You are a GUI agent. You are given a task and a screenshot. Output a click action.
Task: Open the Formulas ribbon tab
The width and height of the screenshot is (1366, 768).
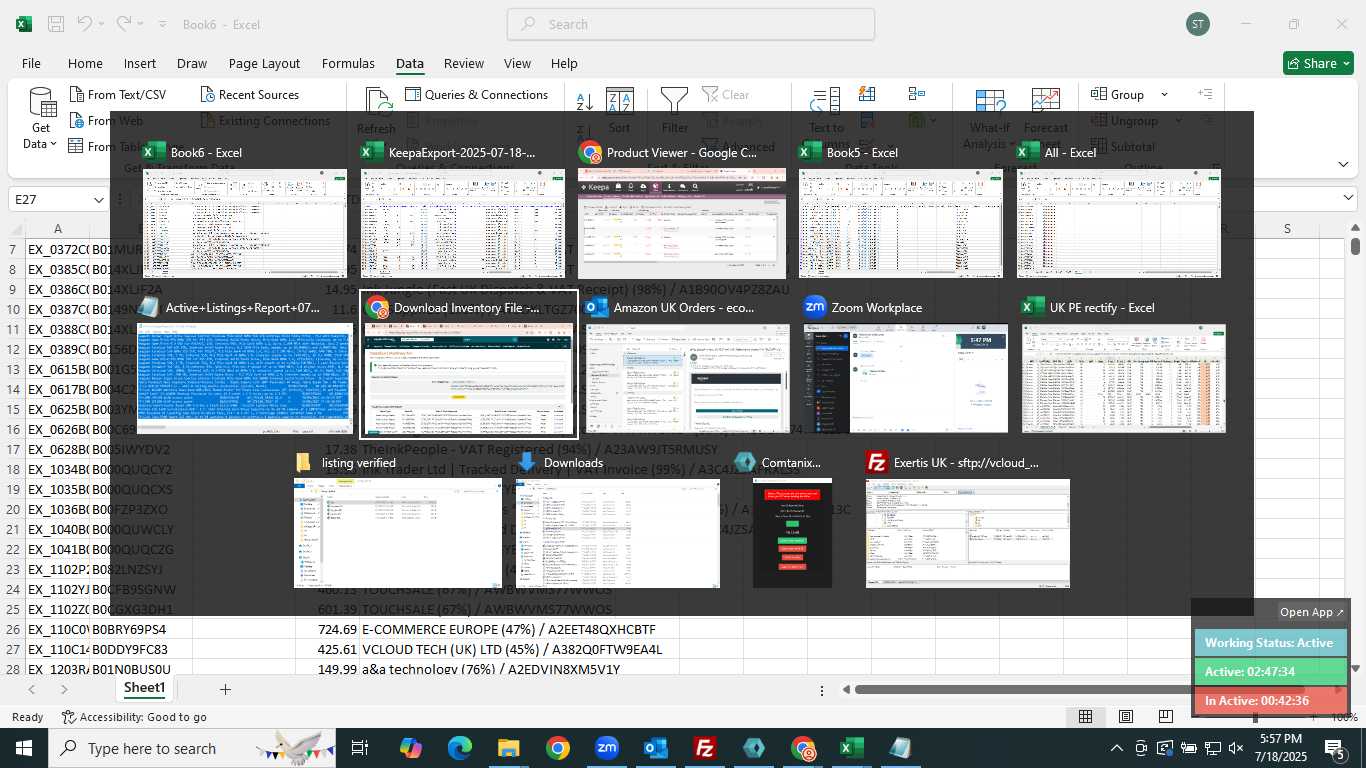[348, 63]
